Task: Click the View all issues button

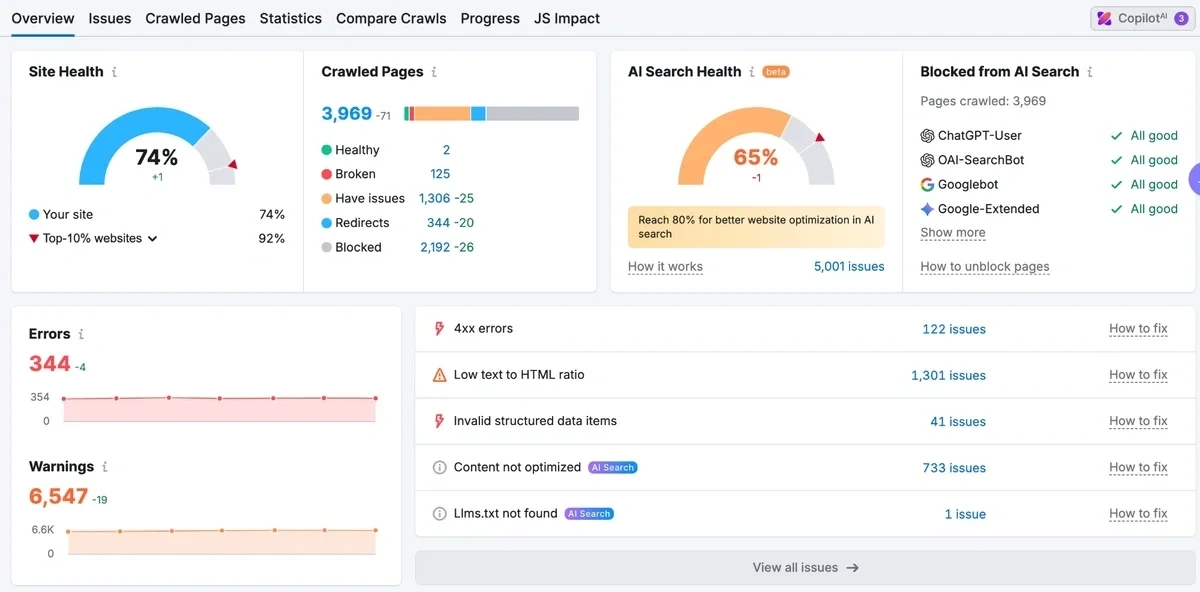Action: (x=805, y=567)
